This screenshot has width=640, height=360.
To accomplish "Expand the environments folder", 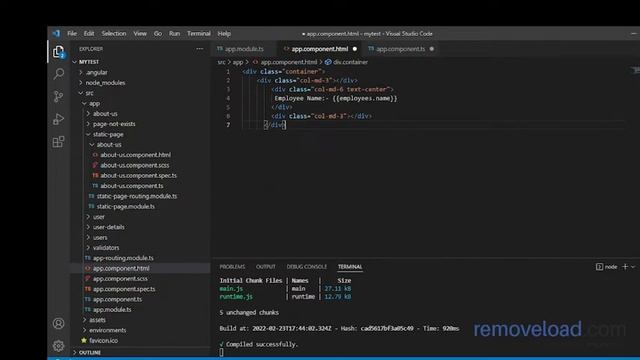I will click(x=141, y=330).
